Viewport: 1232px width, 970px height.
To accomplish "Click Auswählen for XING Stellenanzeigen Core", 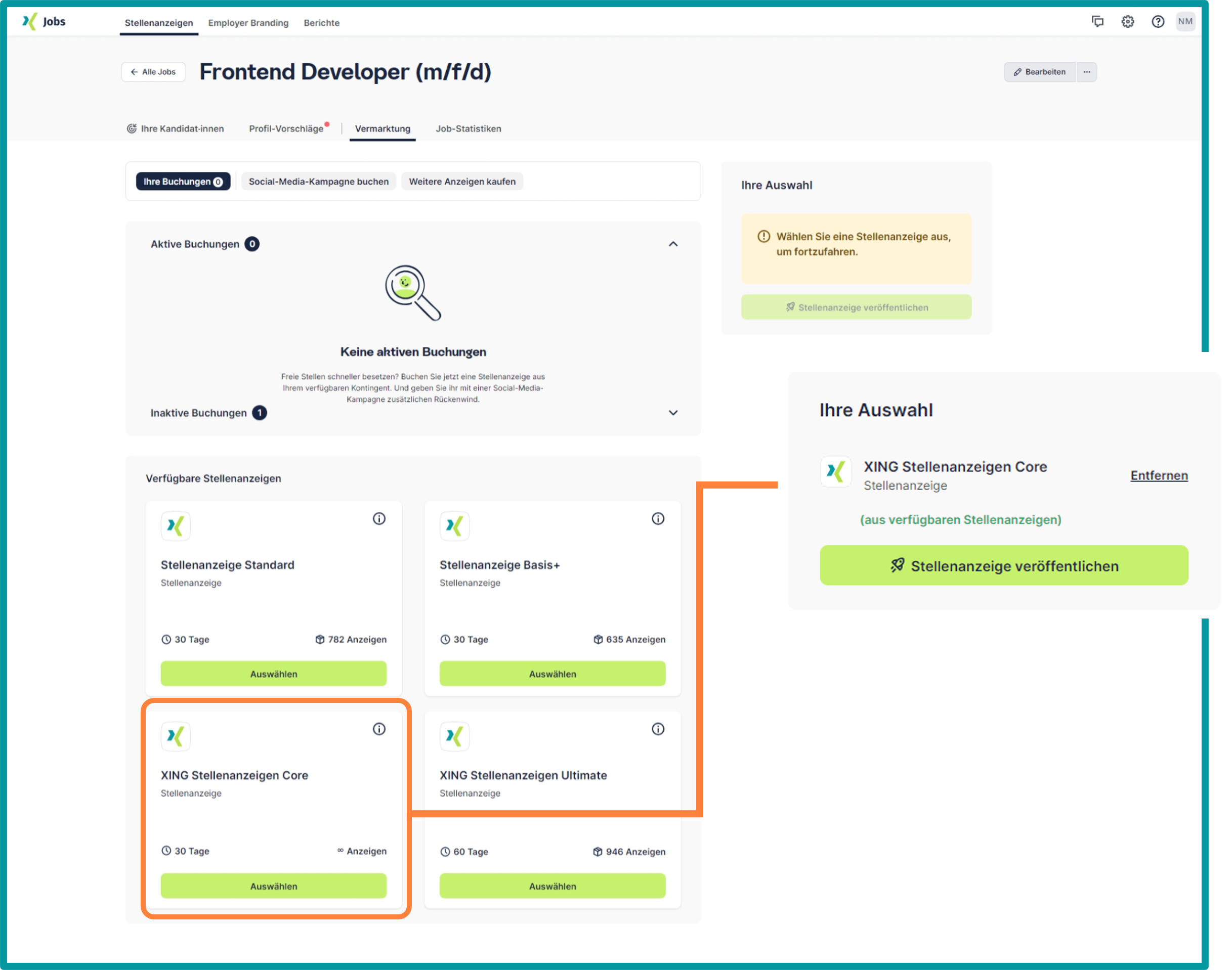I will 273,886.
